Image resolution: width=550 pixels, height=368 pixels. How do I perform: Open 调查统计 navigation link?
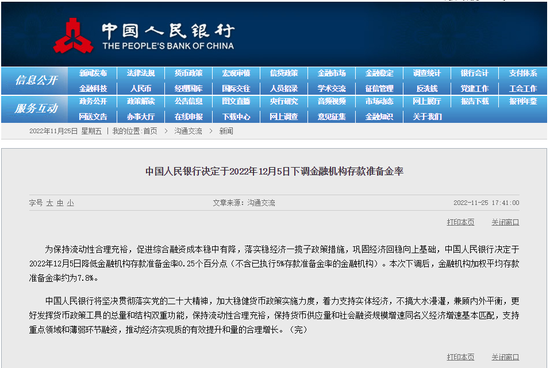pos(427,73)
